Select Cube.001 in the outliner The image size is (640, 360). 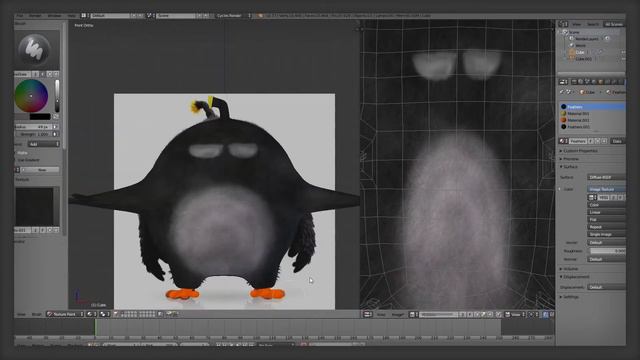(x=584, y=59)
